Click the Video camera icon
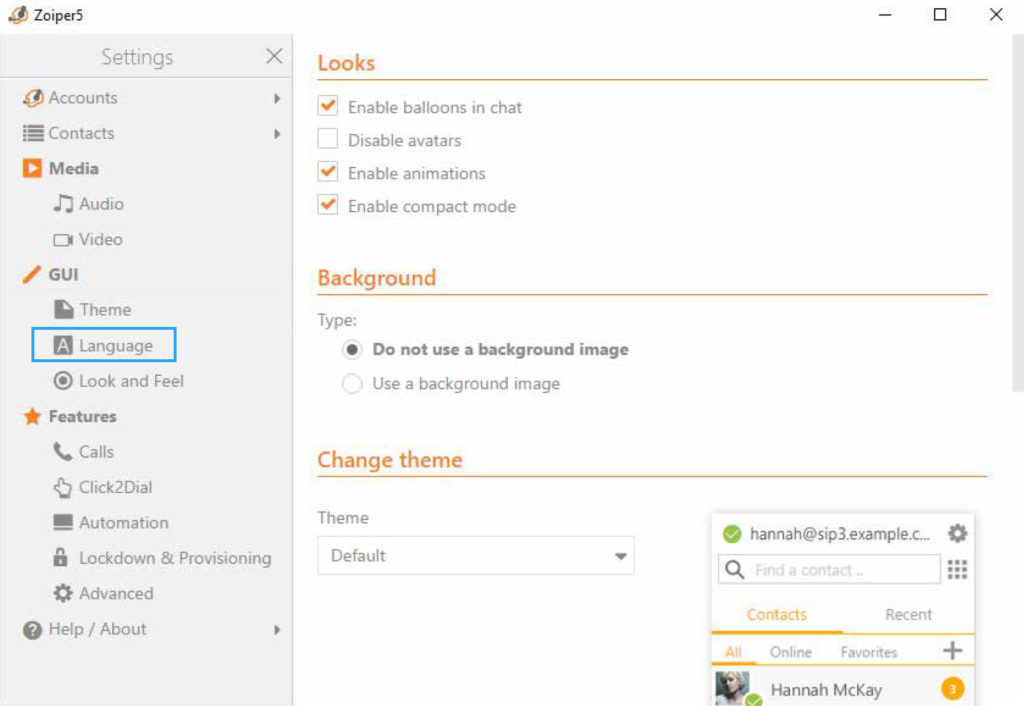Image resolution: width=1024 pixels, height=706 pixels. point(63,240)
